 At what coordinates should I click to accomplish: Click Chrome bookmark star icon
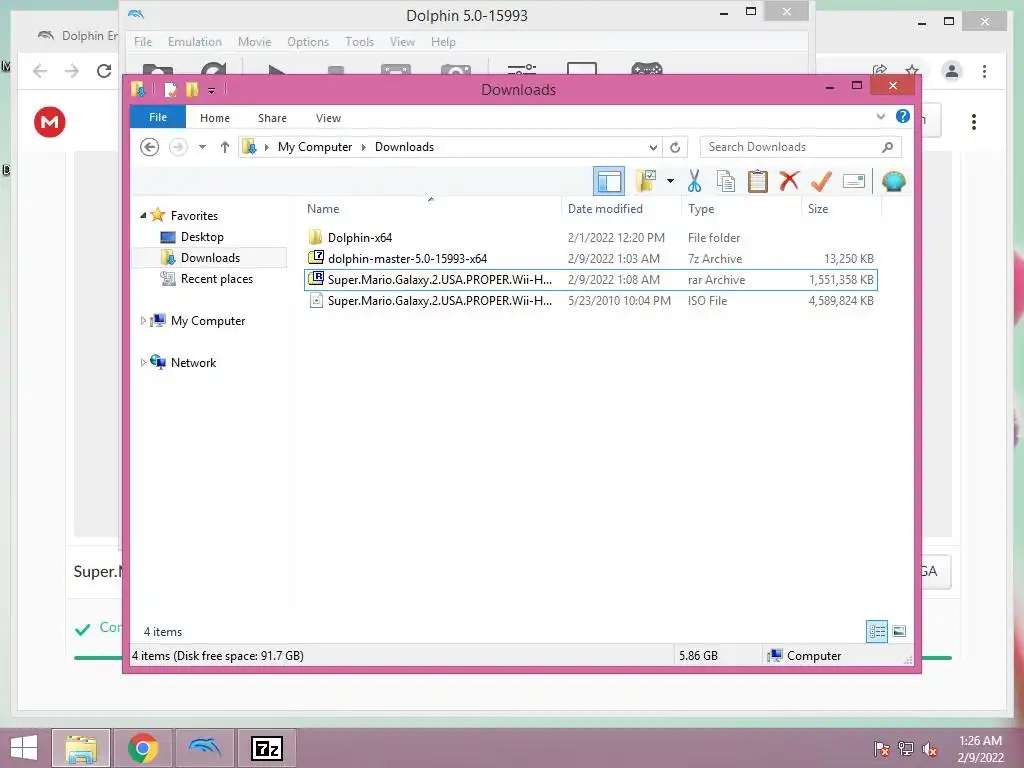(912, 71)
